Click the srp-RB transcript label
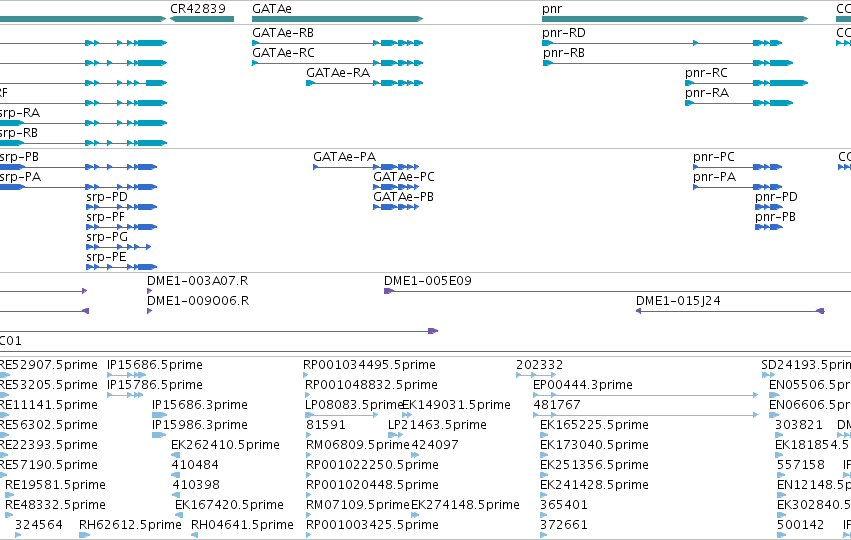 18,133
